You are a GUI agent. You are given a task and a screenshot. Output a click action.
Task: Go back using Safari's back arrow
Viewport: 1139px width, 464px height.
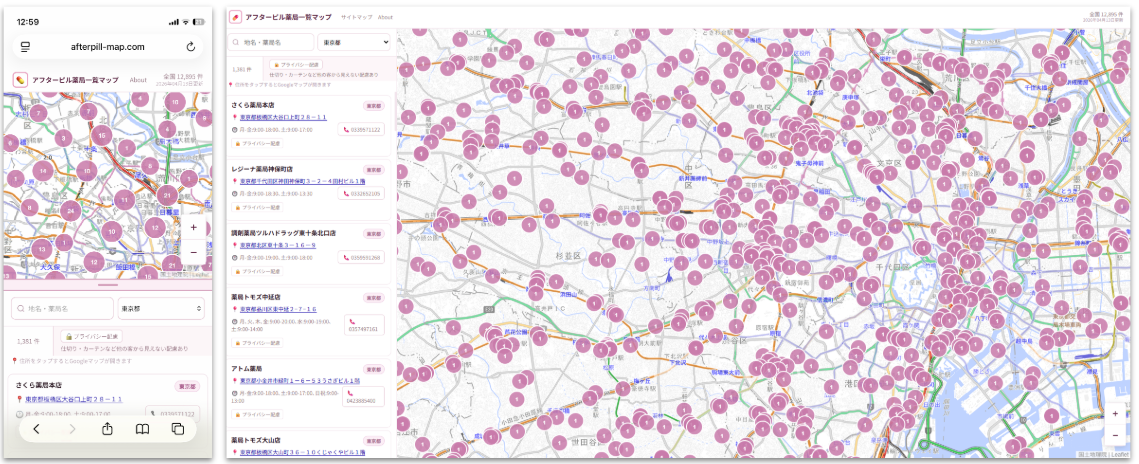36,429
